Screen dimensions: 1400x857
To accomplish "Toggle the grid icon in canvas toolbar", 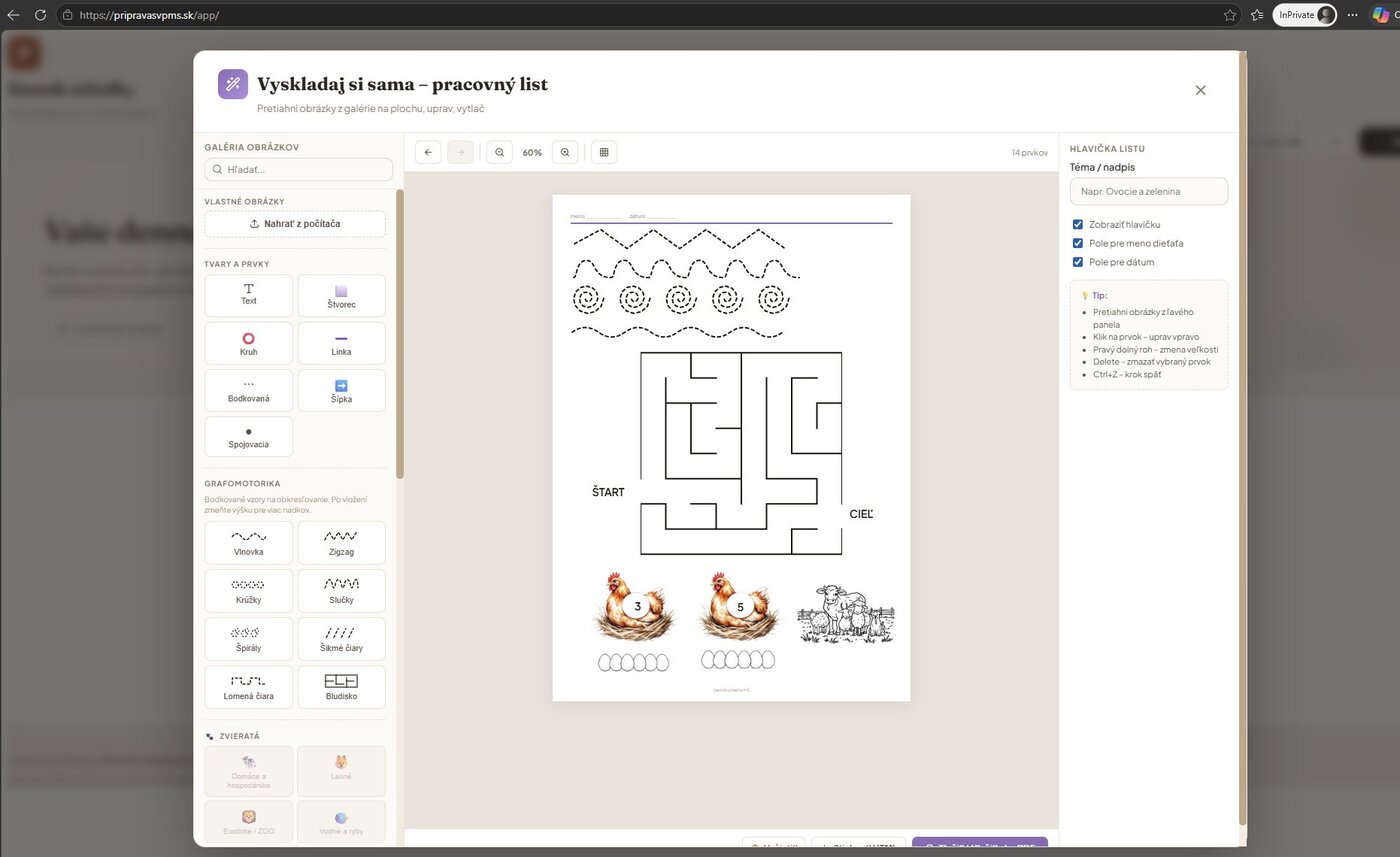I will [x=604, y=152].
